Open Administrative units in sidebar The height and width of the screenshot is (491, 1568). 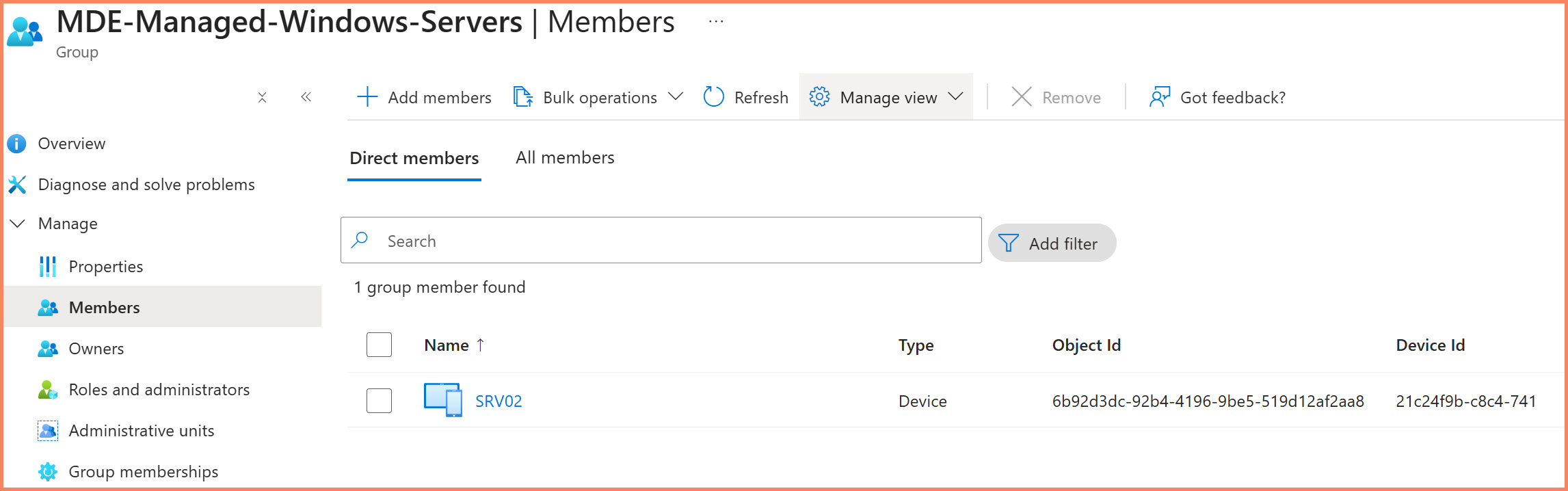coord(142,431)
